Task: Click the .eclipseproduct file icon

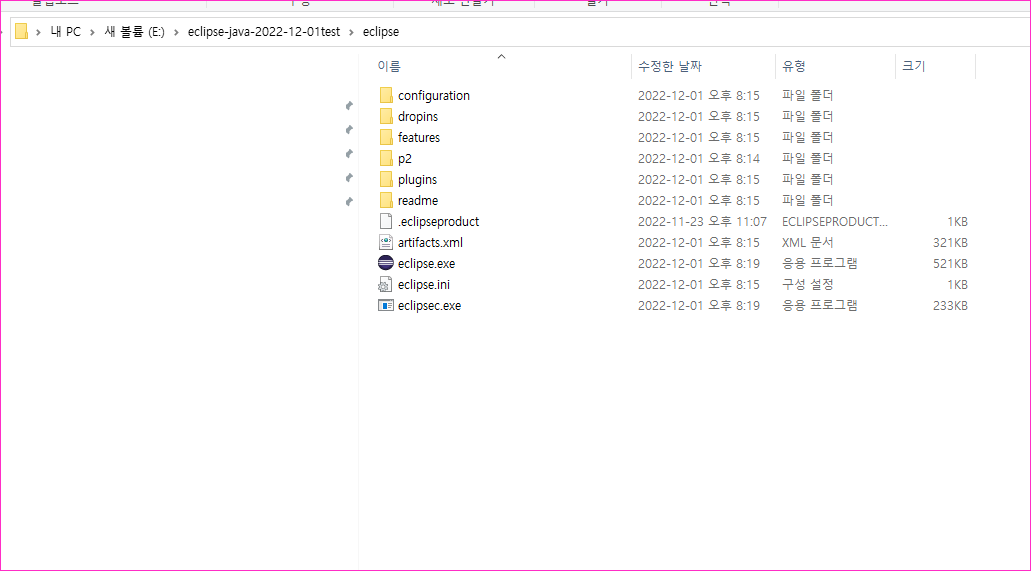Action: tap(386, 222)
